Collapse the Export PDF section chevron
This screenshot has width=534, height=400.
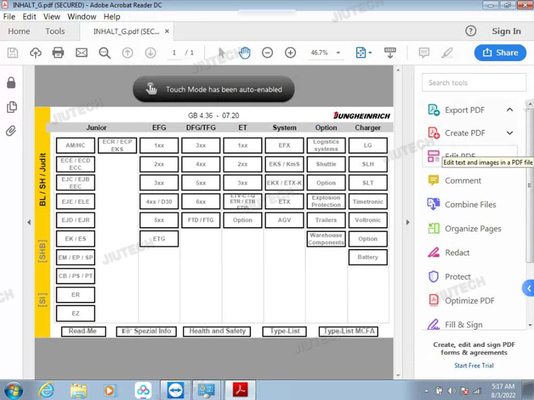point(510,110)
